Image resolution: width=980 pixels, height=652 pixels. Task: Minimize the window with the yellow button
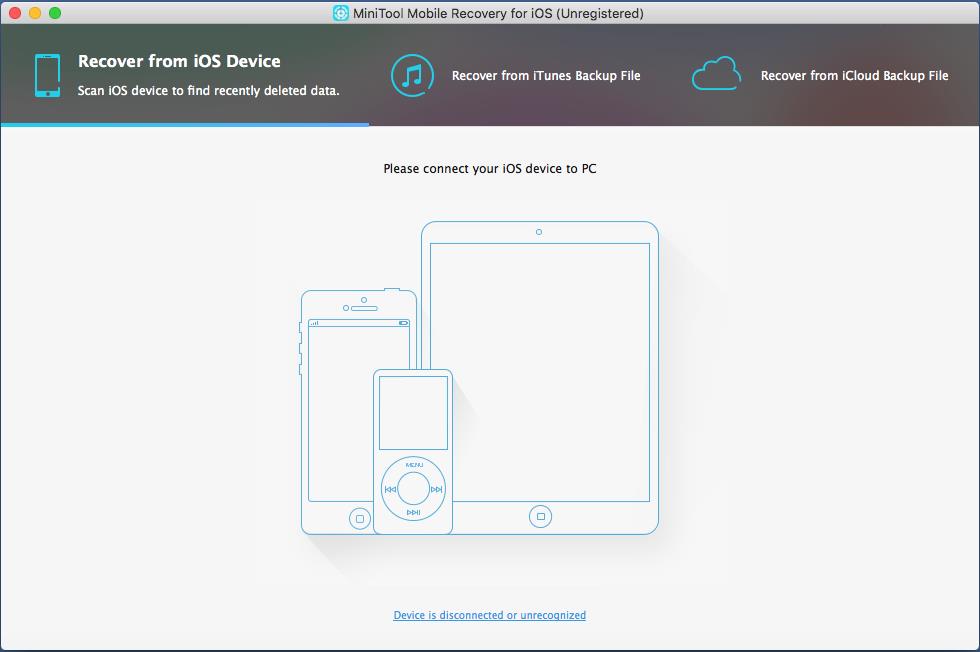tap(34, 13)
